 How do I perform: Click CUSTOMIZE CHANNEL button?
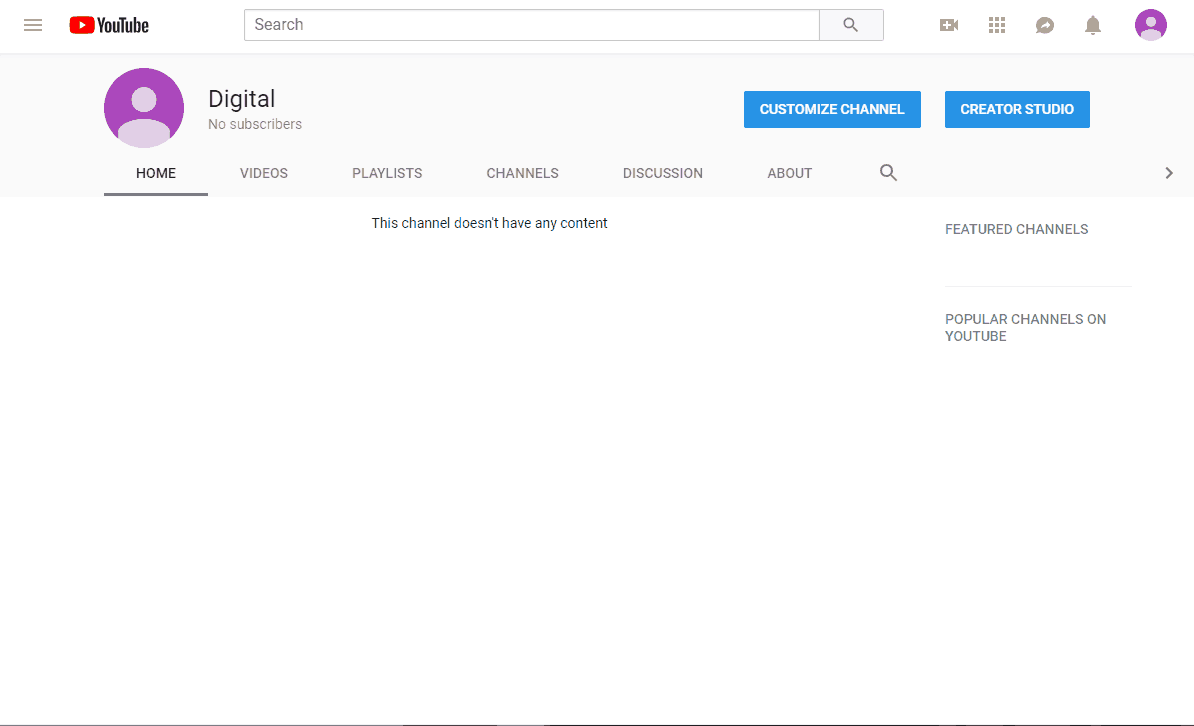[832, 109]
